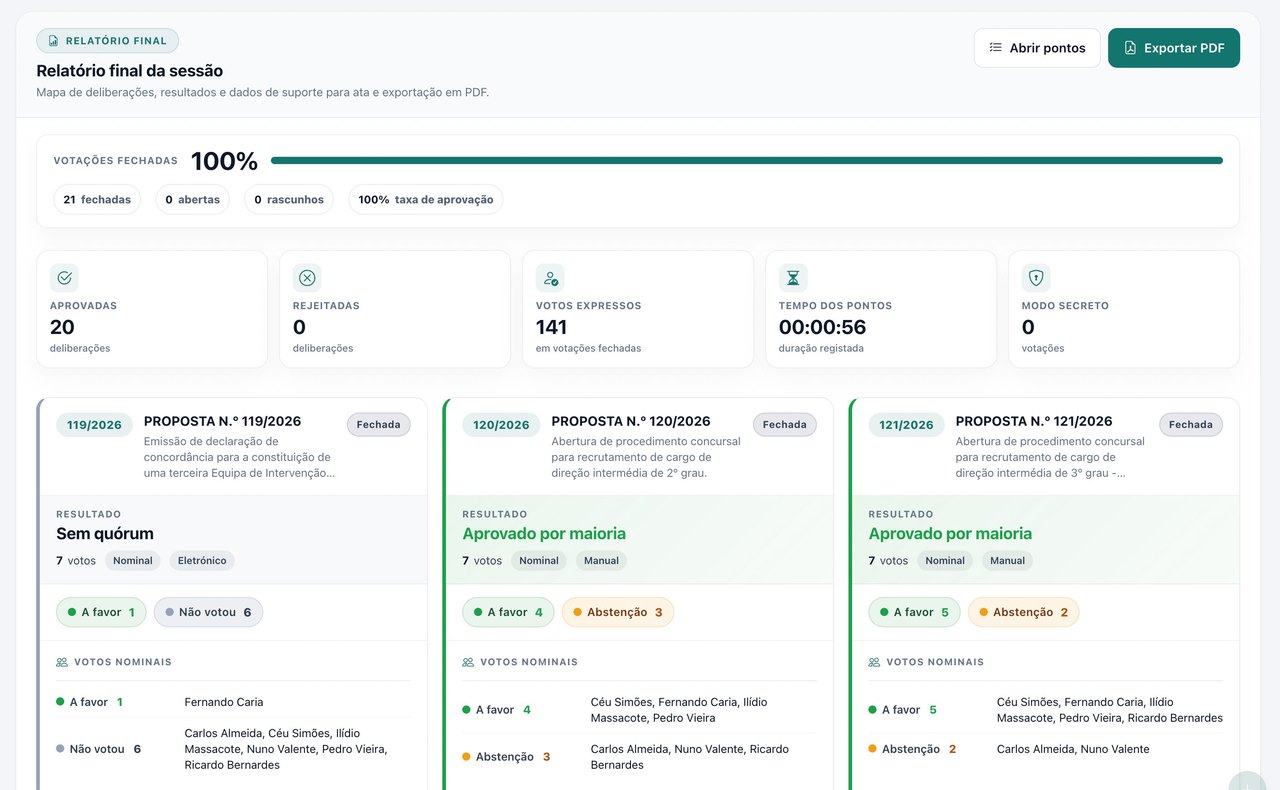Click the people icon beside Votos Nominais in proposal 121/2026
The height and width of the screenshot is (790, 1280).
[874, 662]
